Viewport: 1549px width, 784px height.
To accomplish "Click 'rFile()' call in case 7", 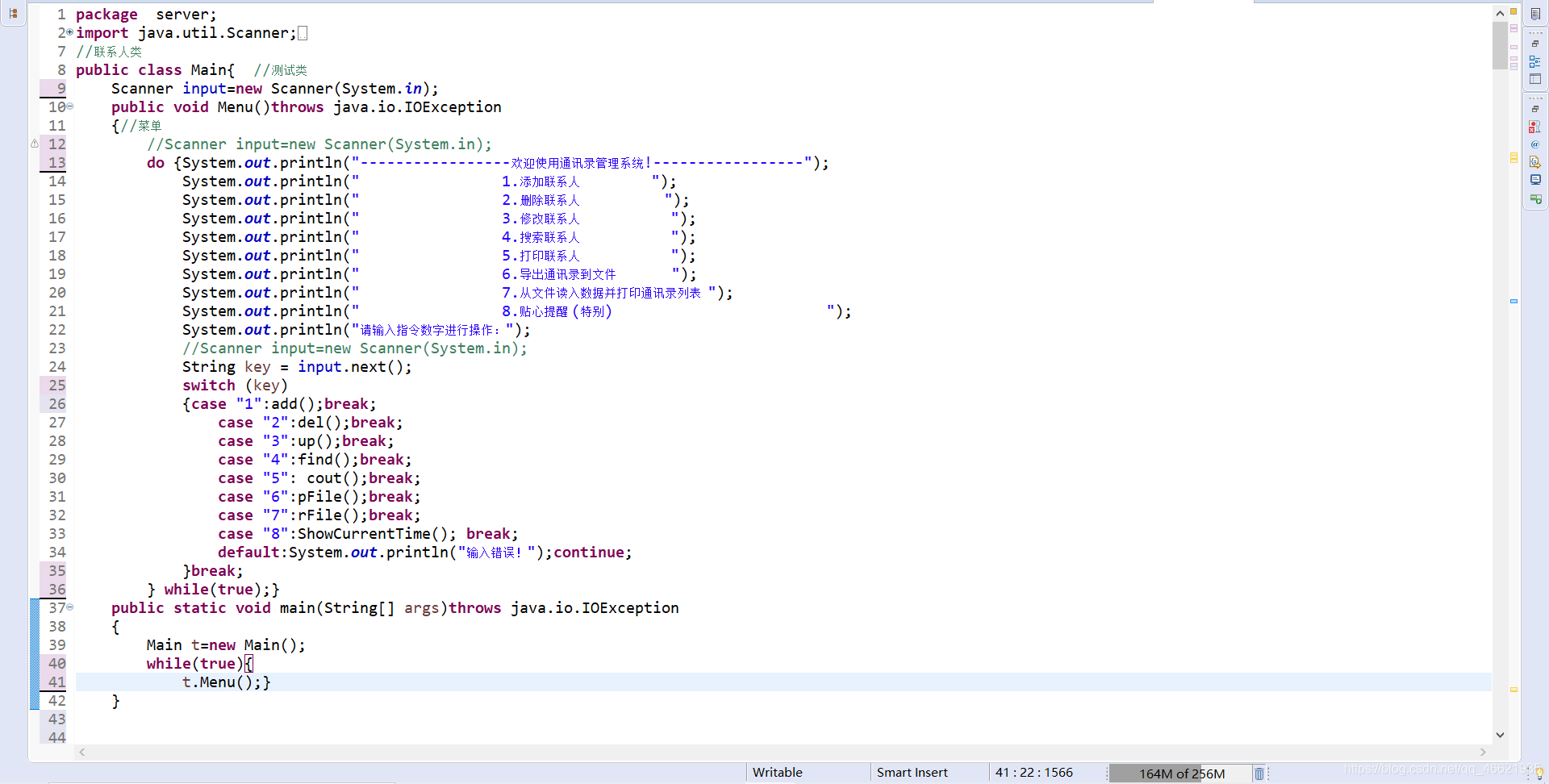I will (328, 515).
